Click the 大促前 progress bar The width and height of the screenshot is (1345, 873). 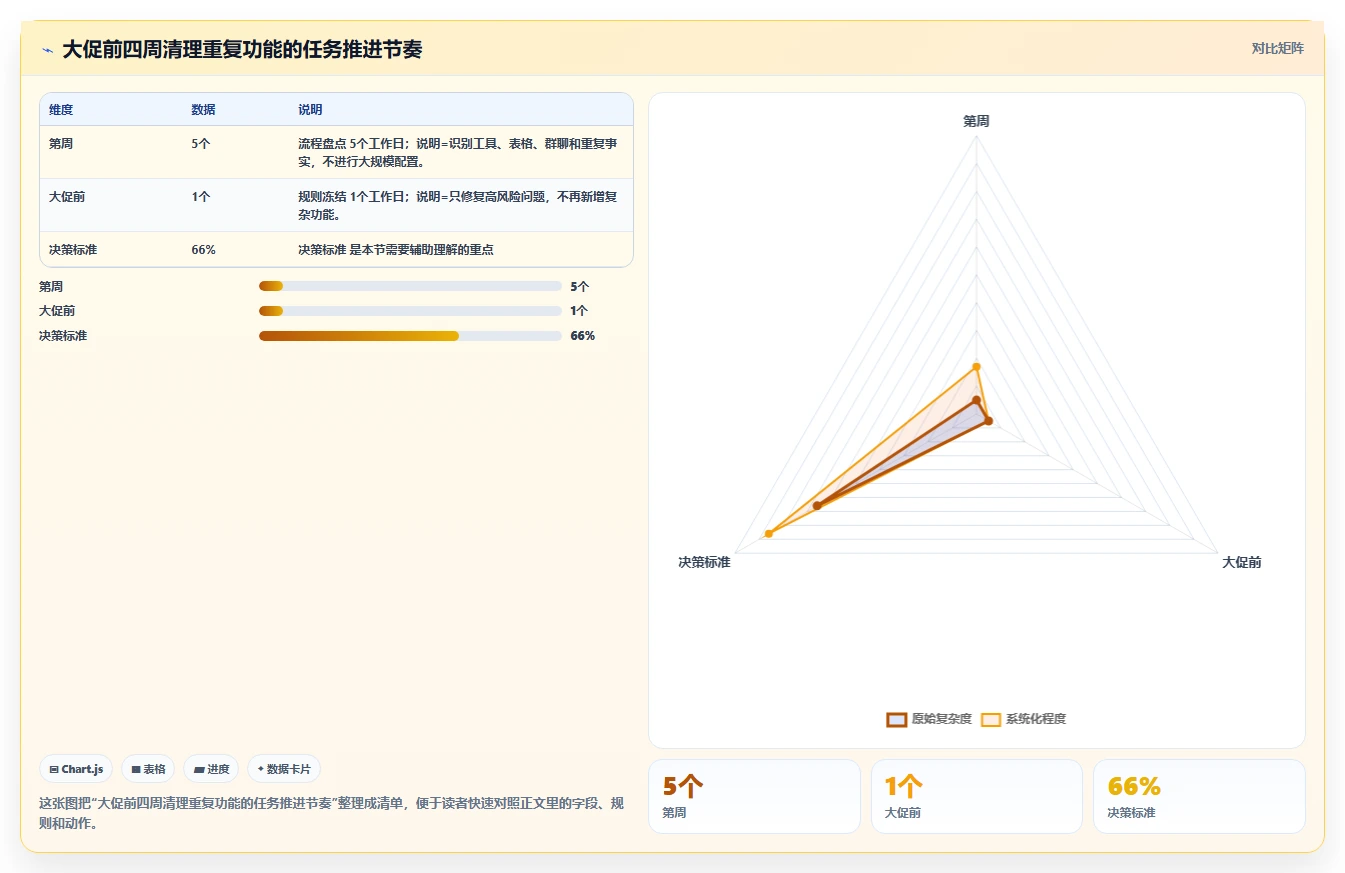[410, 311]
